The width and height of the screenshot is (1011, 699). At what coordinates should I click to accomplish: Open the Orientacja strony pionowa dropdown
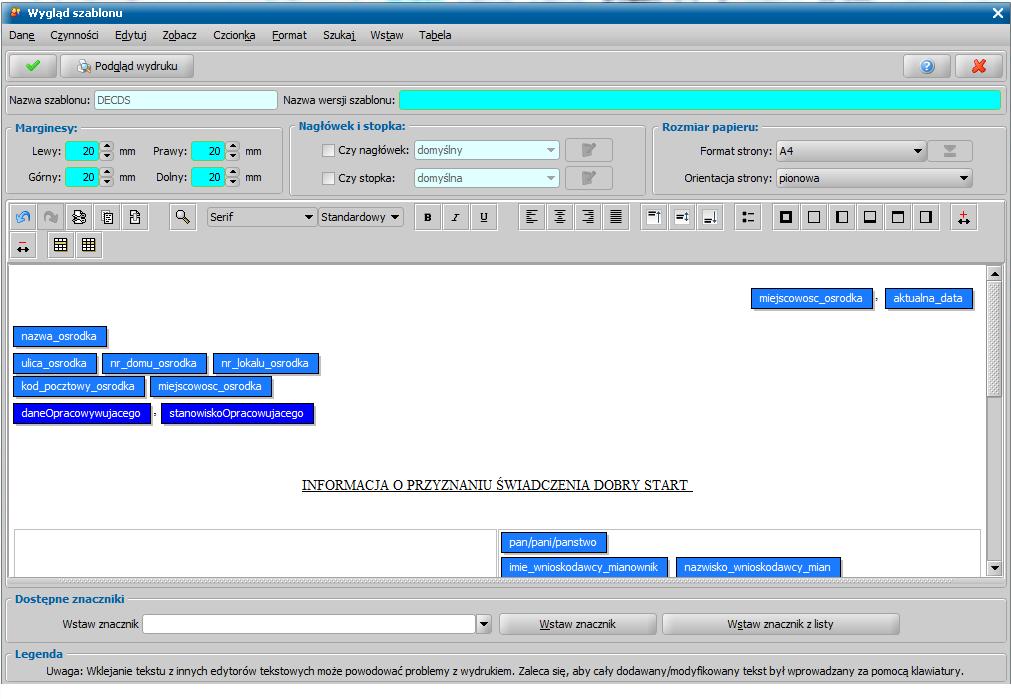click(x=874, y=178)
